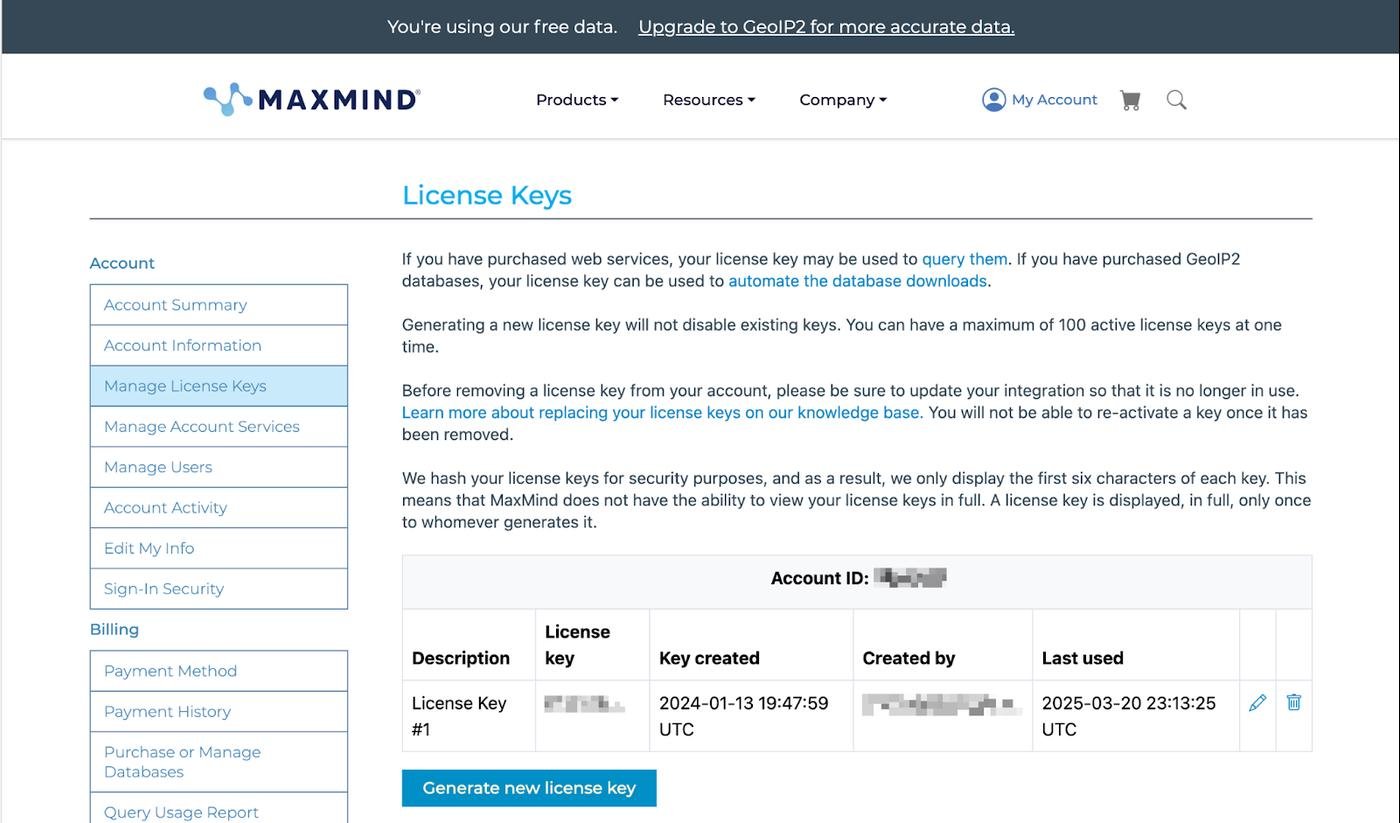1400x823 pixels.
Task: Expand the Resources dropdown menu
Action: [709, 100]
